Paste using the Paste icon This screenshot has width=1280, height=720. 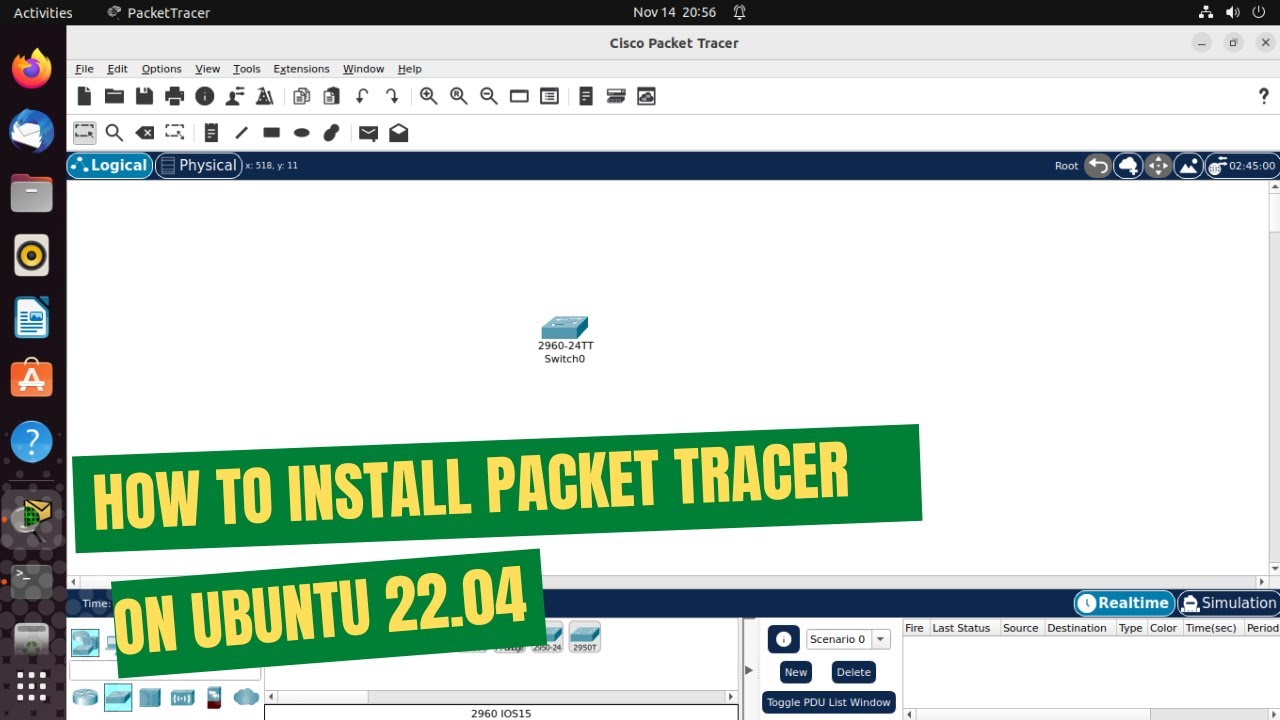point(331,96)
